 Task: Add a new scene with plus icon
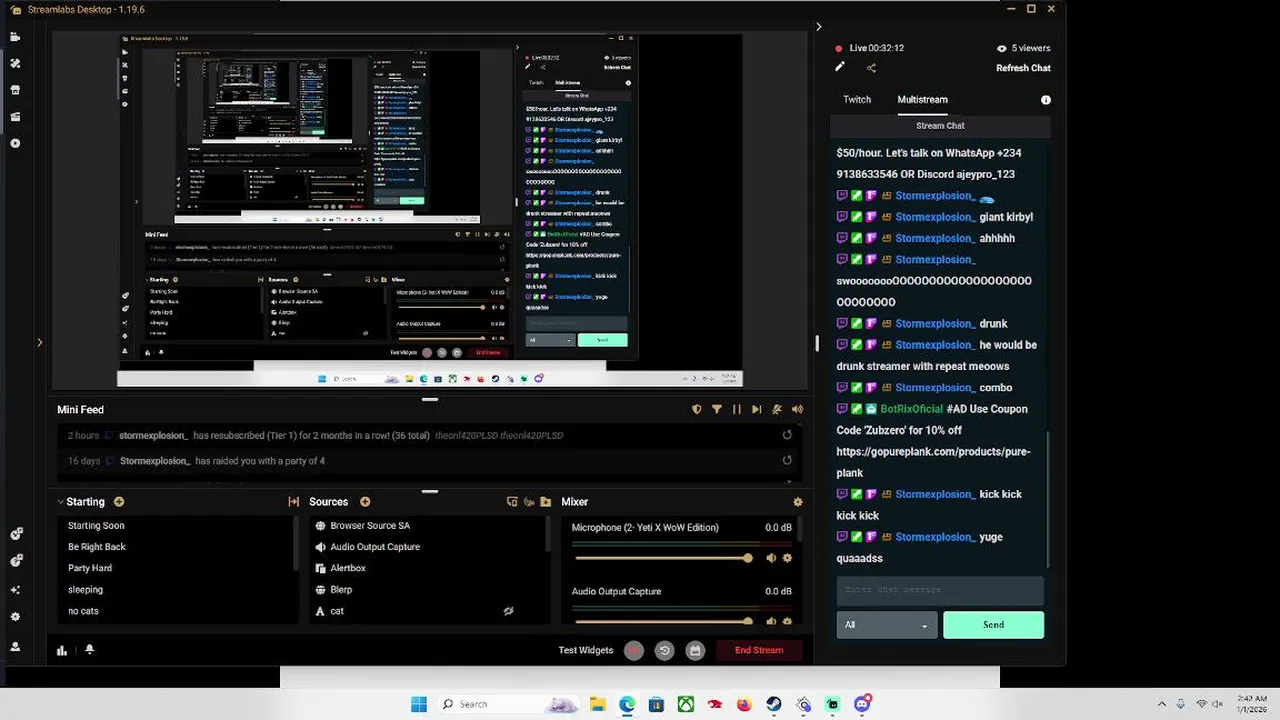point(119,502)
